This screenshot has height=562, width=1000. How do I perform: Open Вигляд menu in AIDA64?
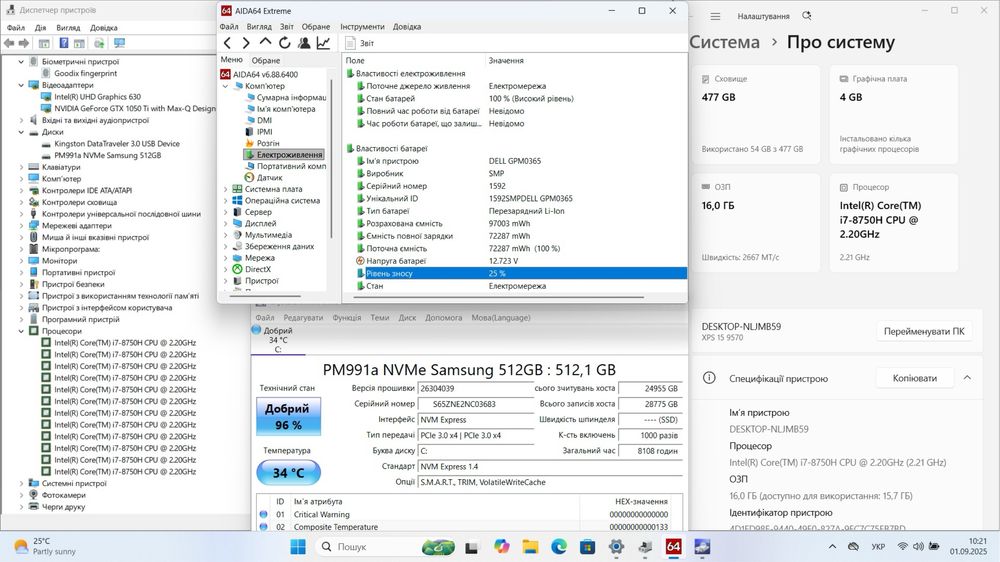click(x=259, y=27)
